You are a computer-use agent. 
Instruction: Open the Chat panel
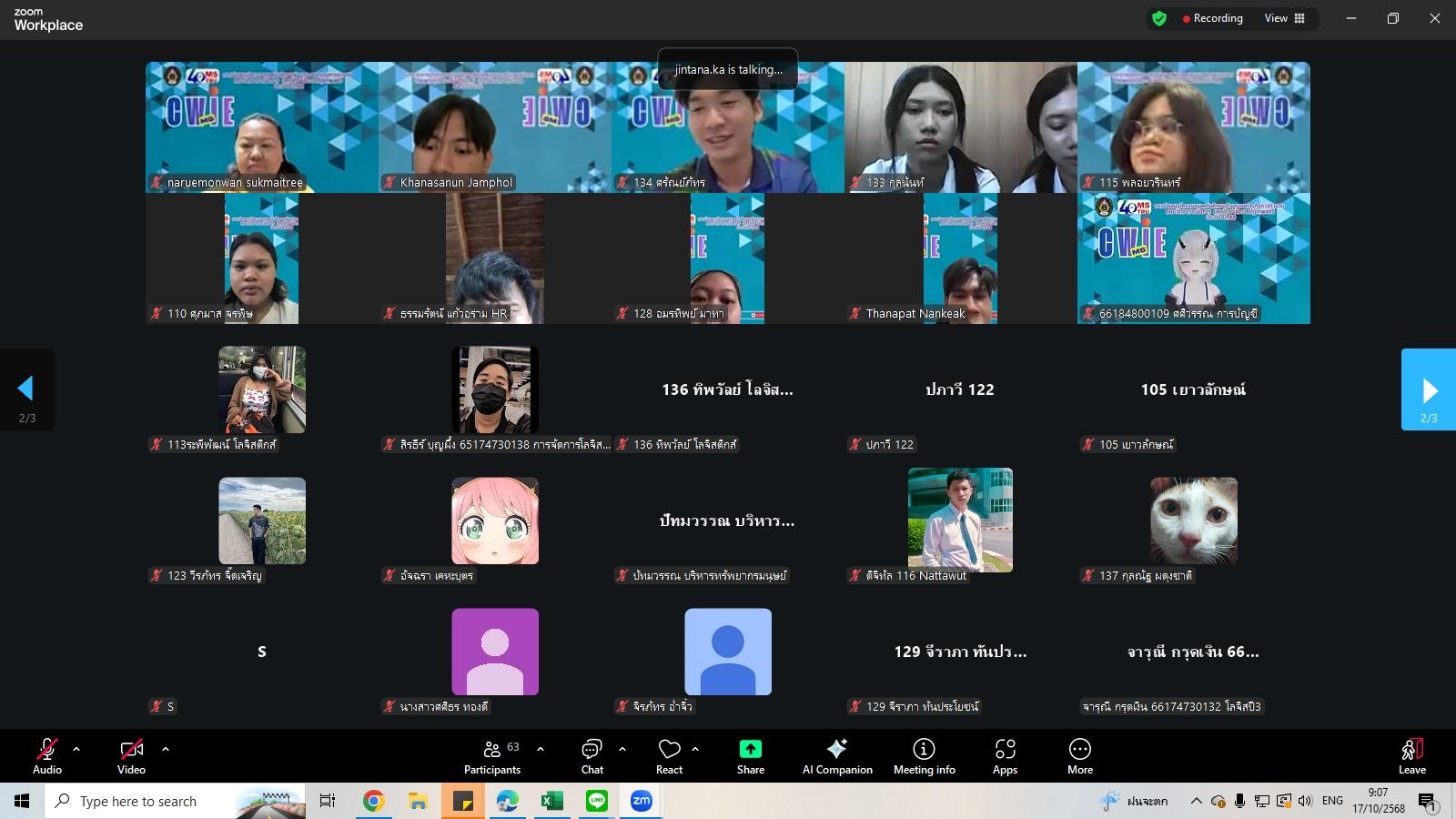[x=591, y=756]
